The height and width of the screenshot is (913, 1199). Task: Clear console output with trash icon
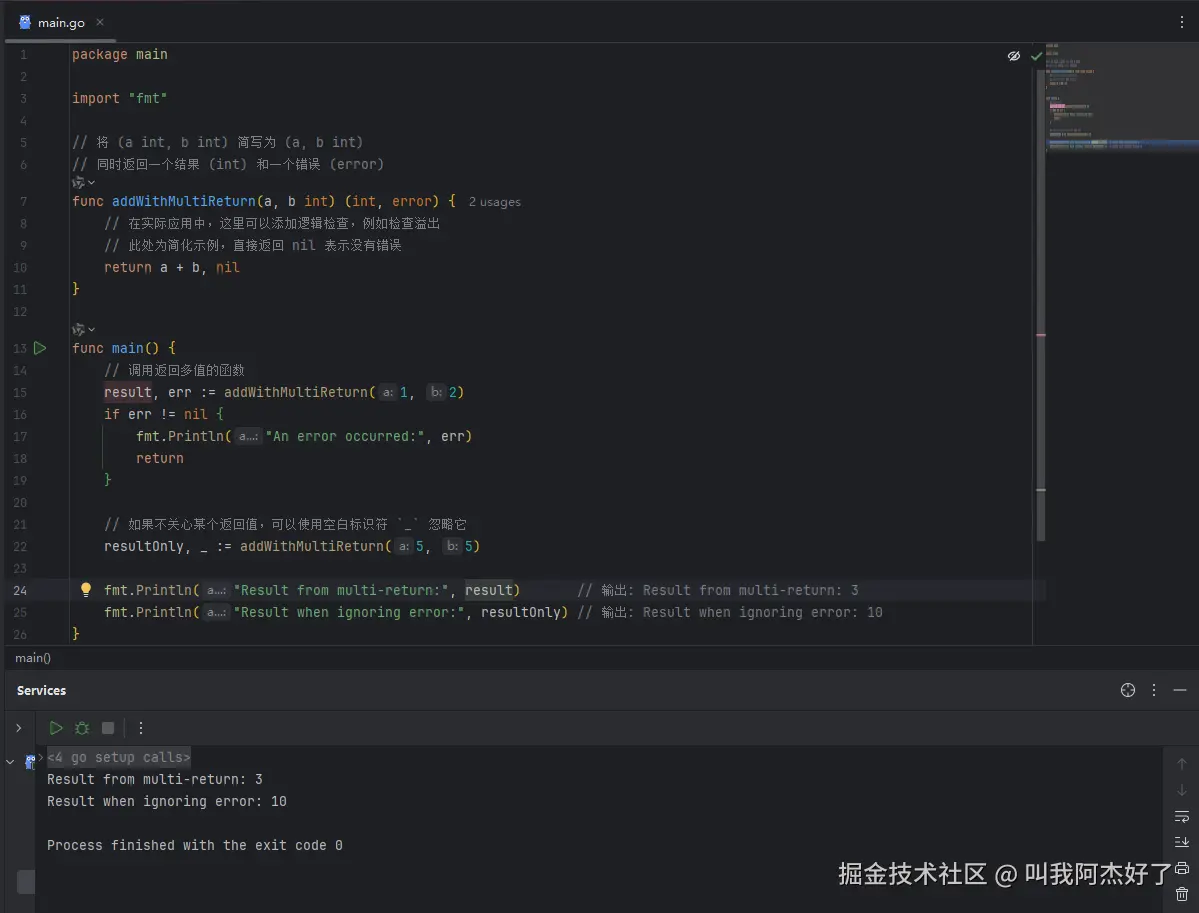pos(1181,894)
